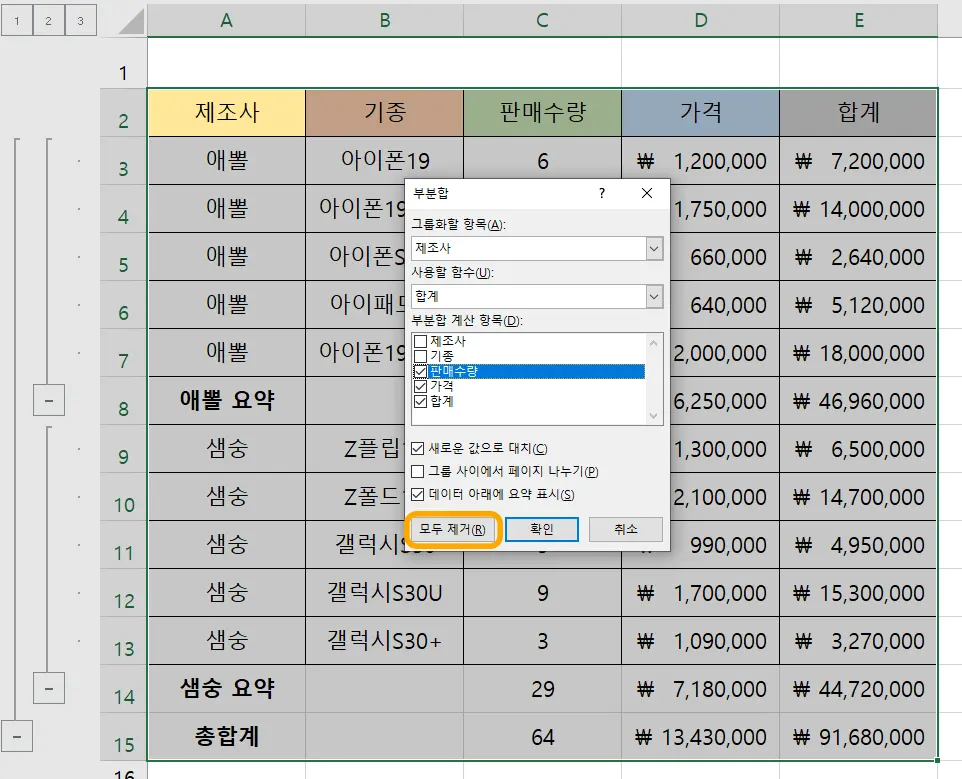The width and height of the screenshot is (962, 779).
Task: Close the 부분합 dialog
Action: pyautogui.click(x=647, y=193)
